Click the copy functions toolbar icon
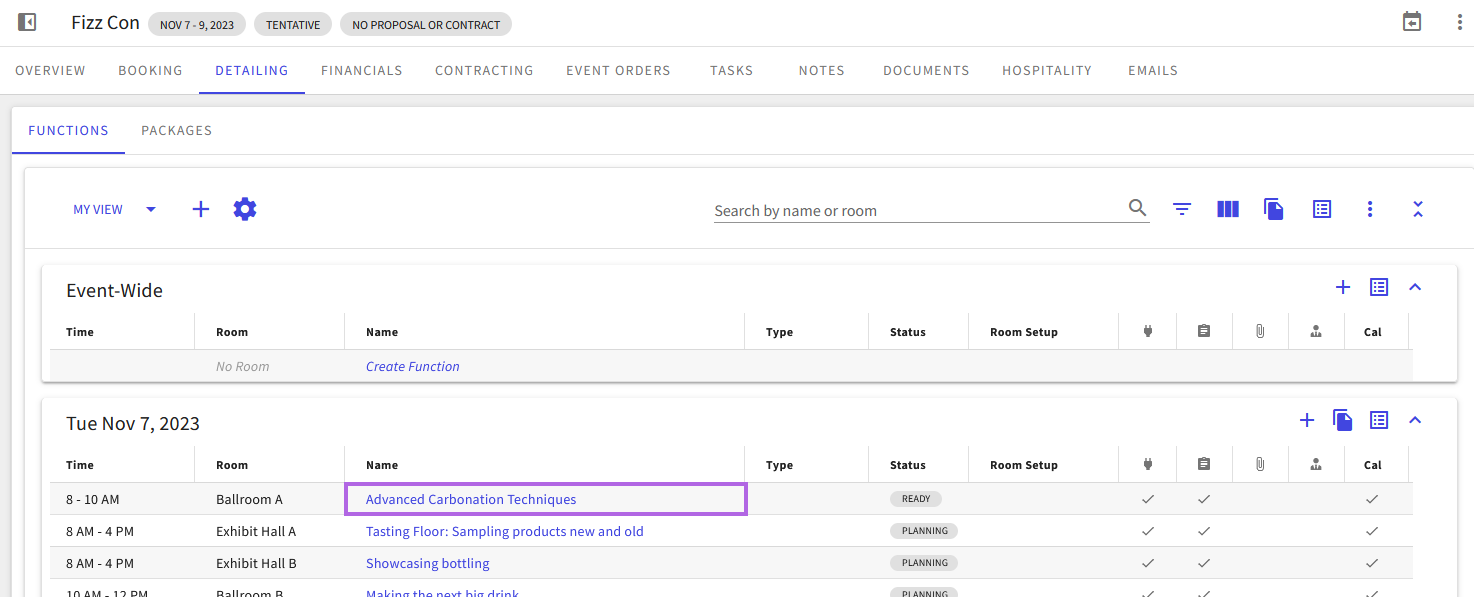Screen dimensions: 1474x597 pyautogui.click(x=1274, y=209)
